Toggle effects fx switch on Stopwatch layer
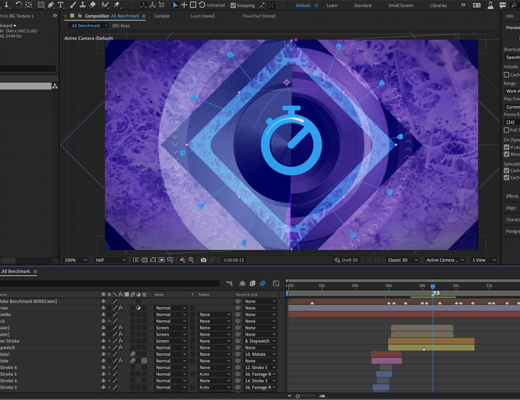520x400 pixels. pos(120,348)
